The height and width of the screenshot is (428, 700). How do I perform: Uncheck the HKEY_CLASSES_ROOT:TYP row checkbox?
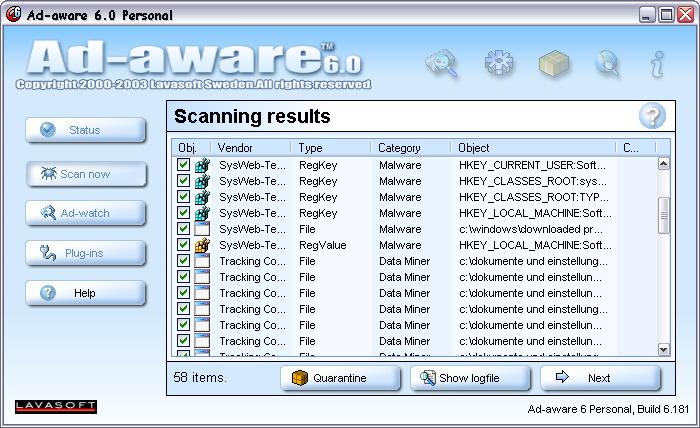(183, 197)
